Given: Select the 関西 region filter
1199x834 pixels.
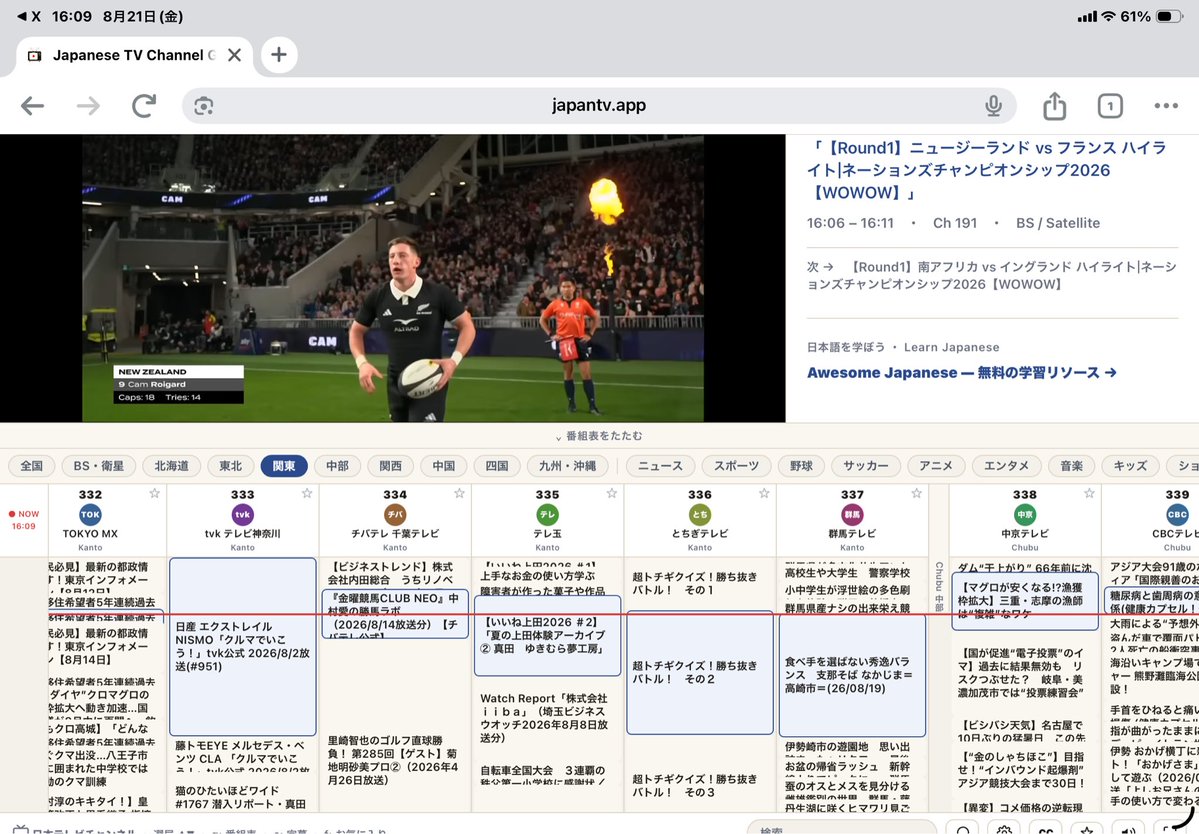Looking at the screenshot, I should [x=391, y=466].
